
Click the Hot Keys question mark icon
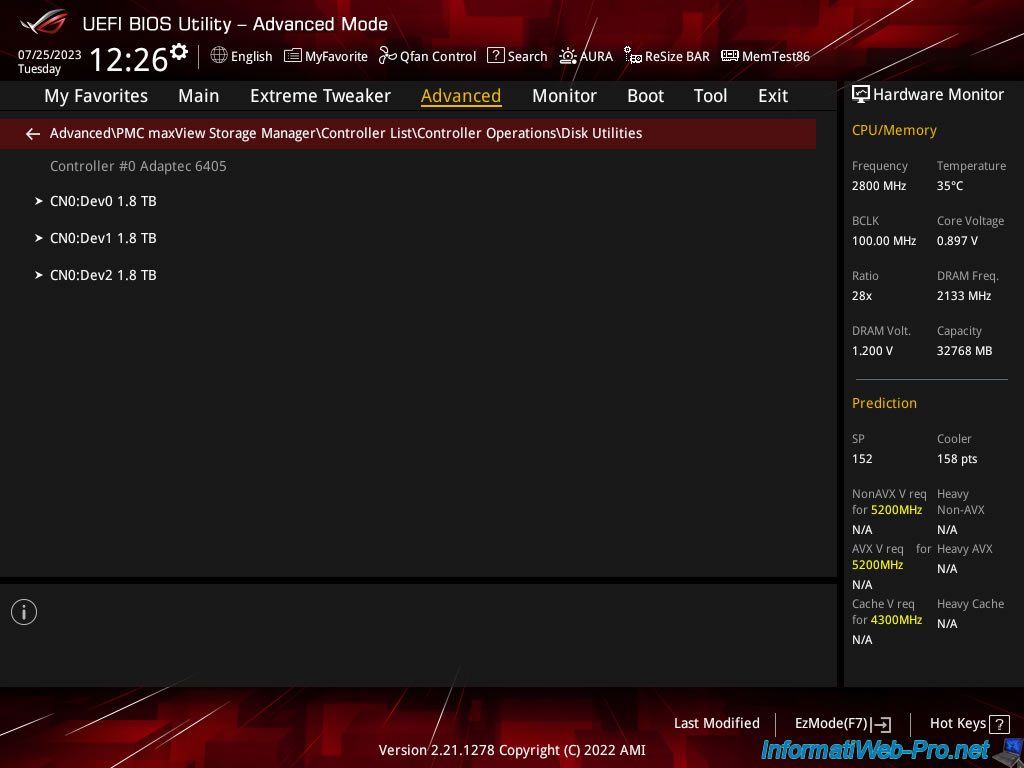click(x=999, y=724)
